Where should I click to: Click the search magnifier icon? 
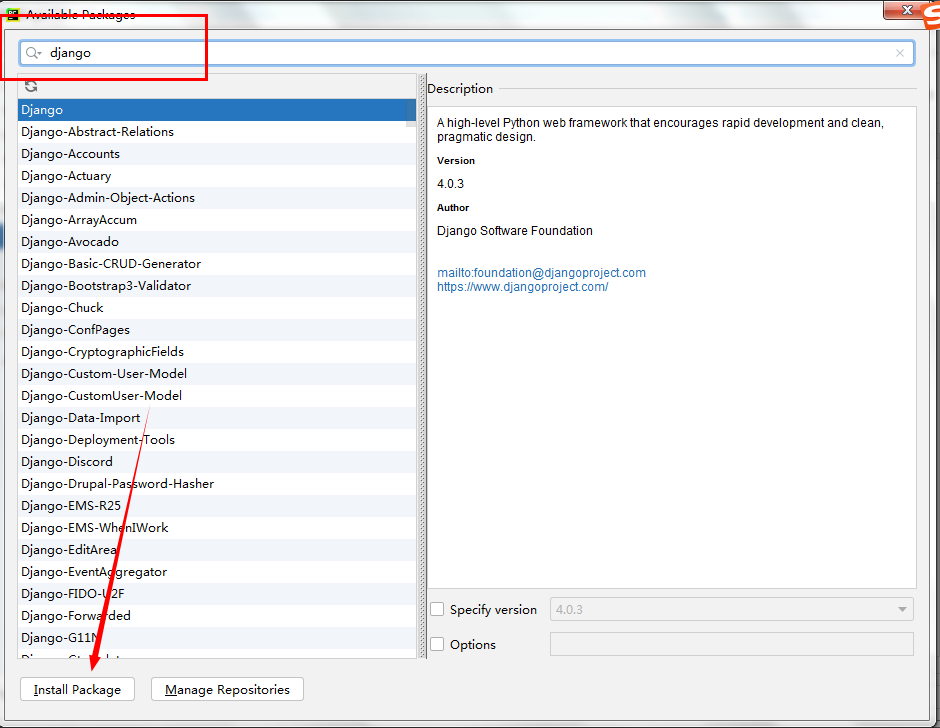tap(33, 53)
